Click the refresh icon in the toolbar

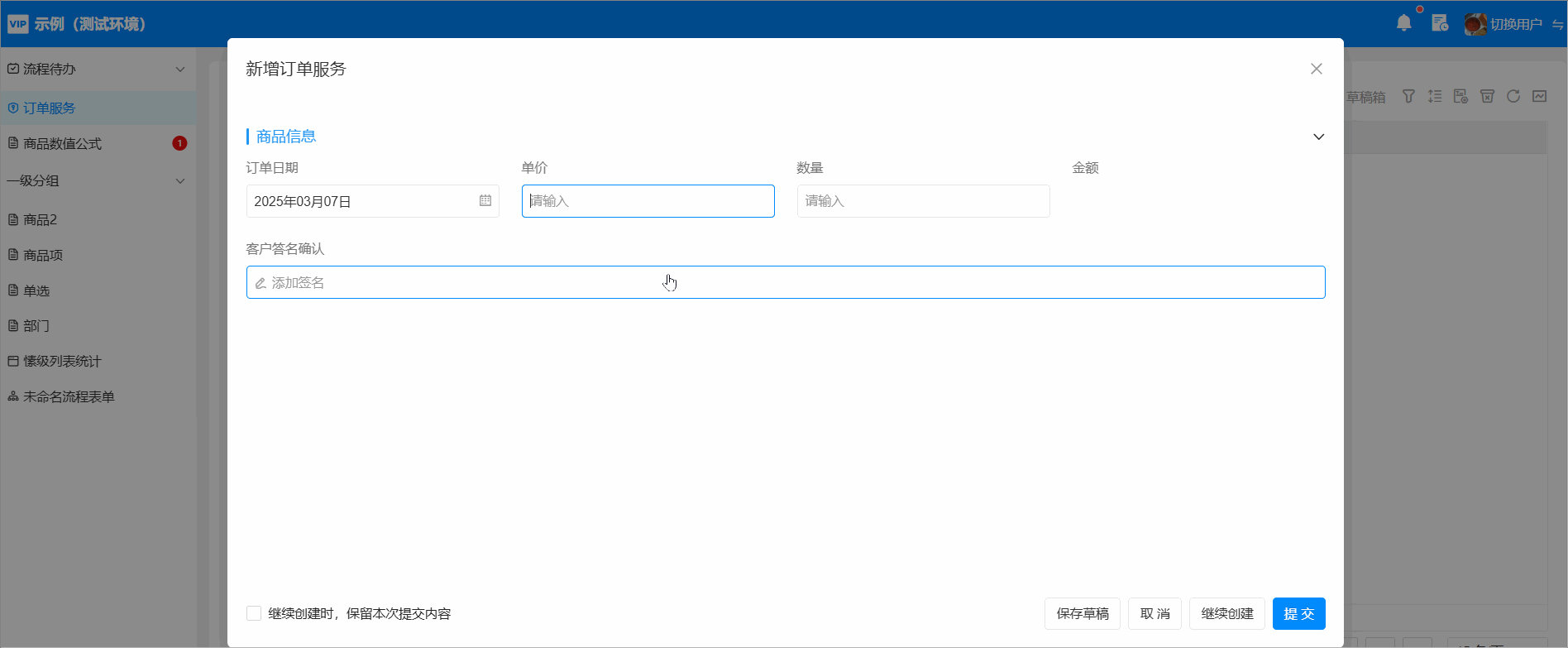[x=1513, y=97]
